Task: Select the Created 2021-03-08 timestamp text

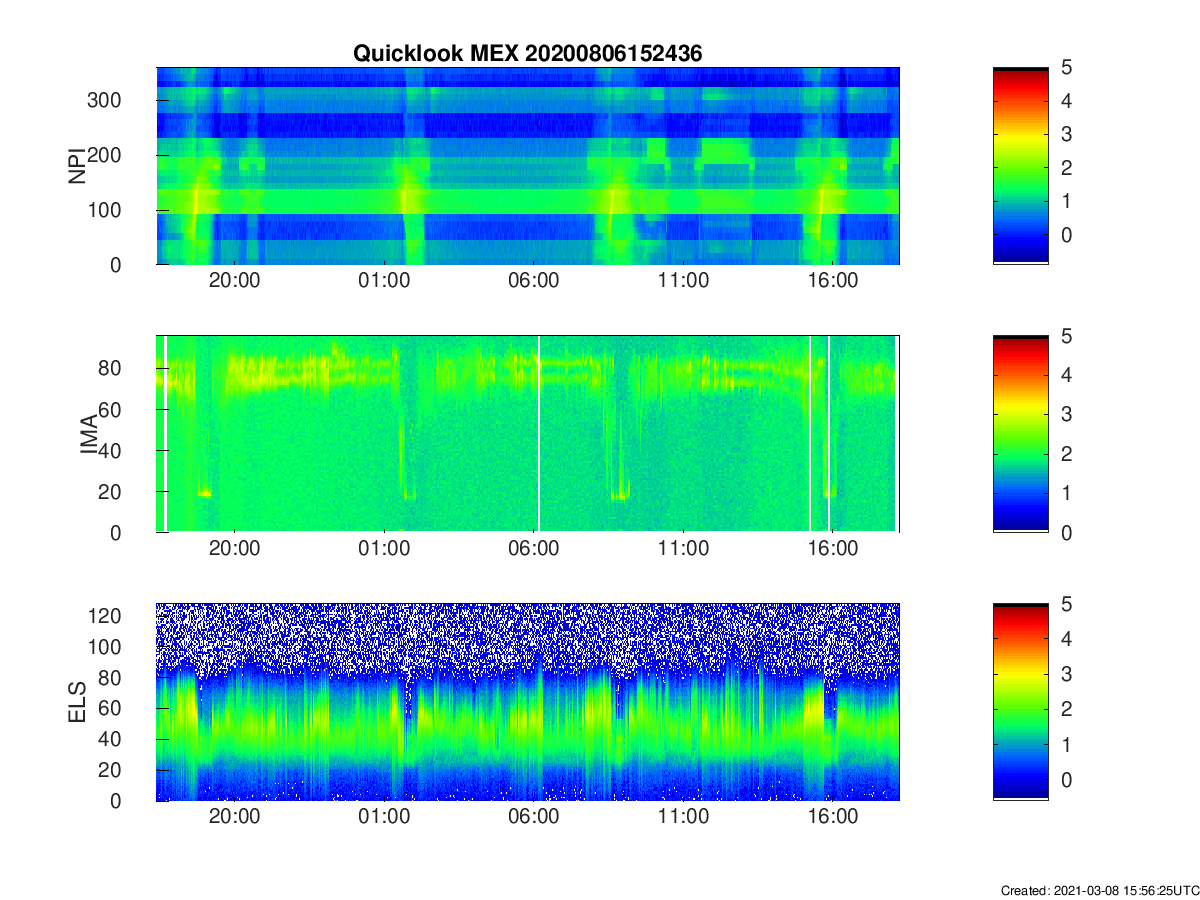Action: coord(1099,890)
